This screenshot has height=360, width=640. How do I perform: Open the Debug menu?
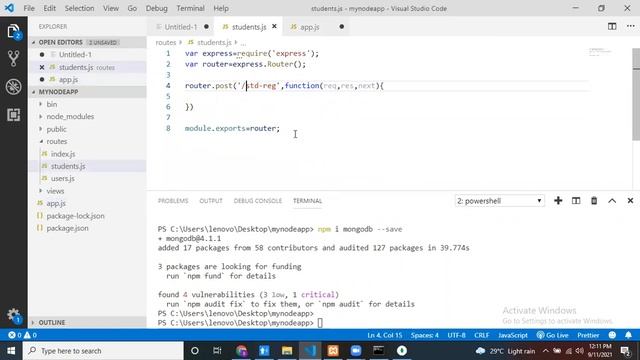[156, 8]
